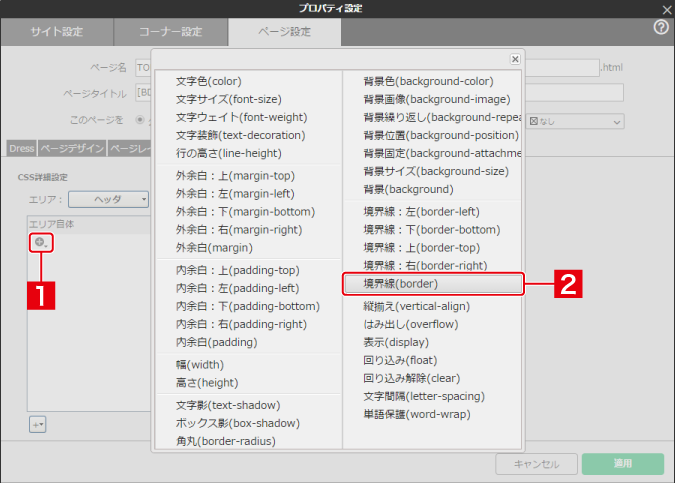The width and height of the screenshot is (675, 483).
Task: Open the help question mark icon
Action: click(x=661, y=28)
